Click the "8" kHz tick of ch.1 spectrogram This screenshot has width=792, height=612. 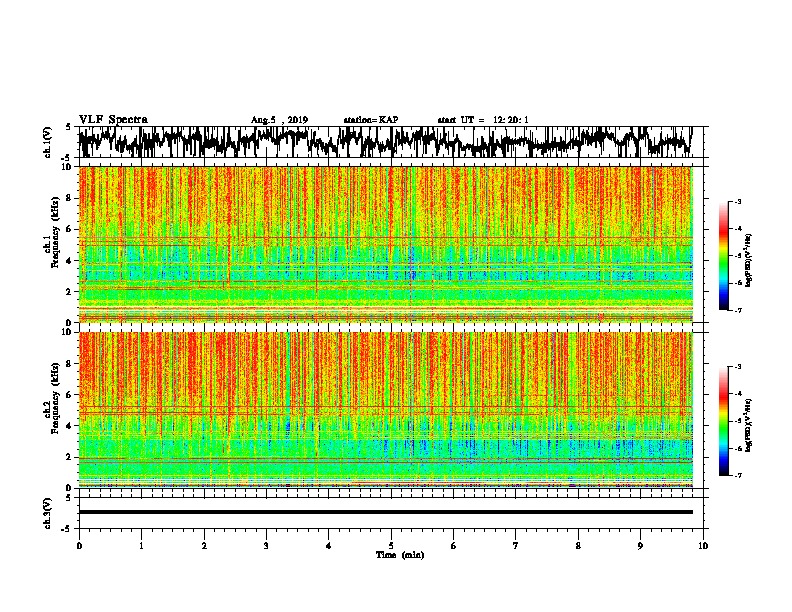pyautogui.click(x=70, y=198)
